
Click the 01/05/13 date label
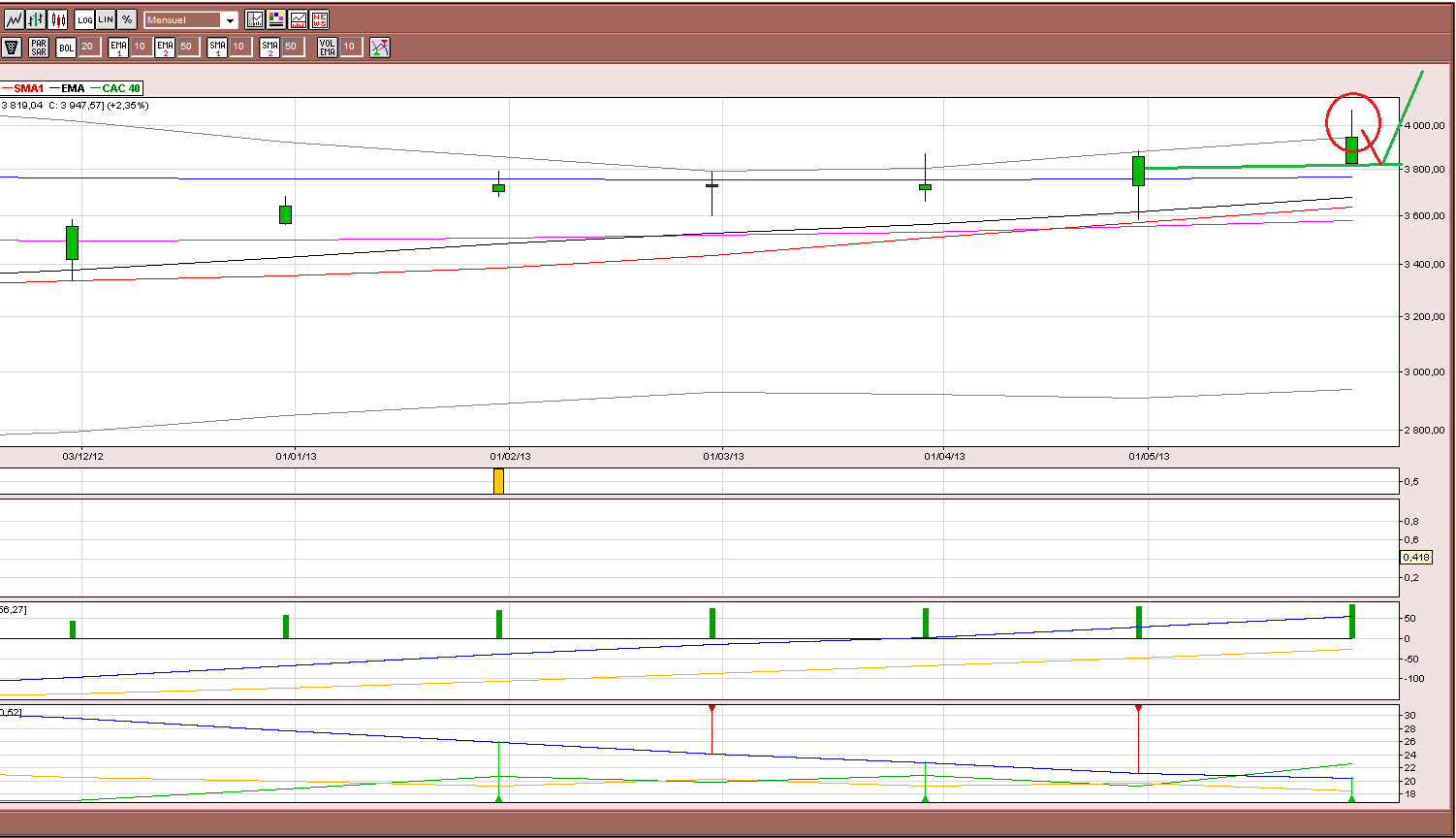1149,456
